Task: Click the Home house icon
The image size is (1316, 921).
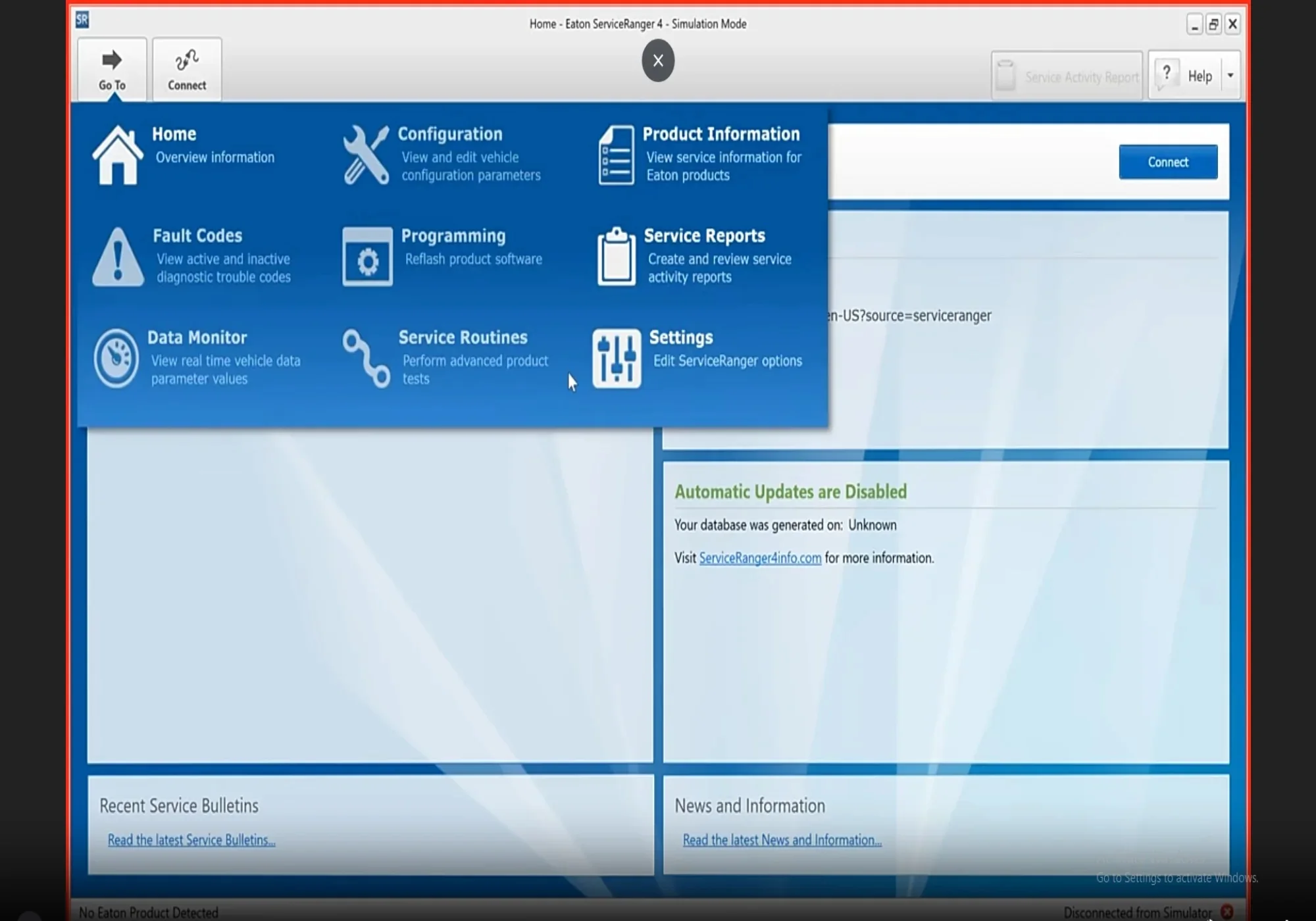Action: point(117,154)
